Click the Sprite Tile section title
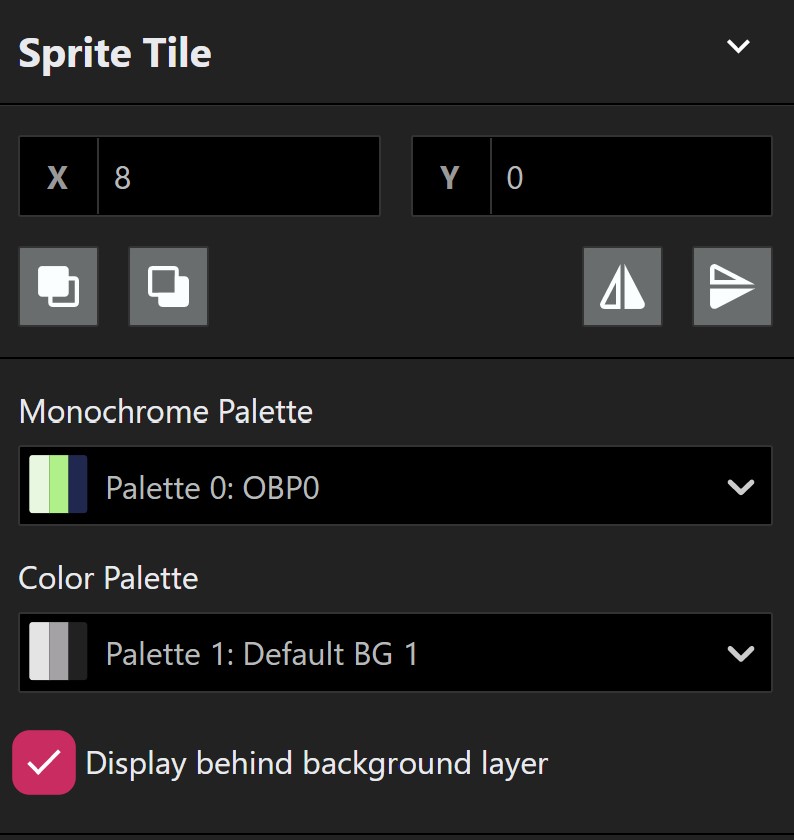Screen dimensions: 794x840 115,54
